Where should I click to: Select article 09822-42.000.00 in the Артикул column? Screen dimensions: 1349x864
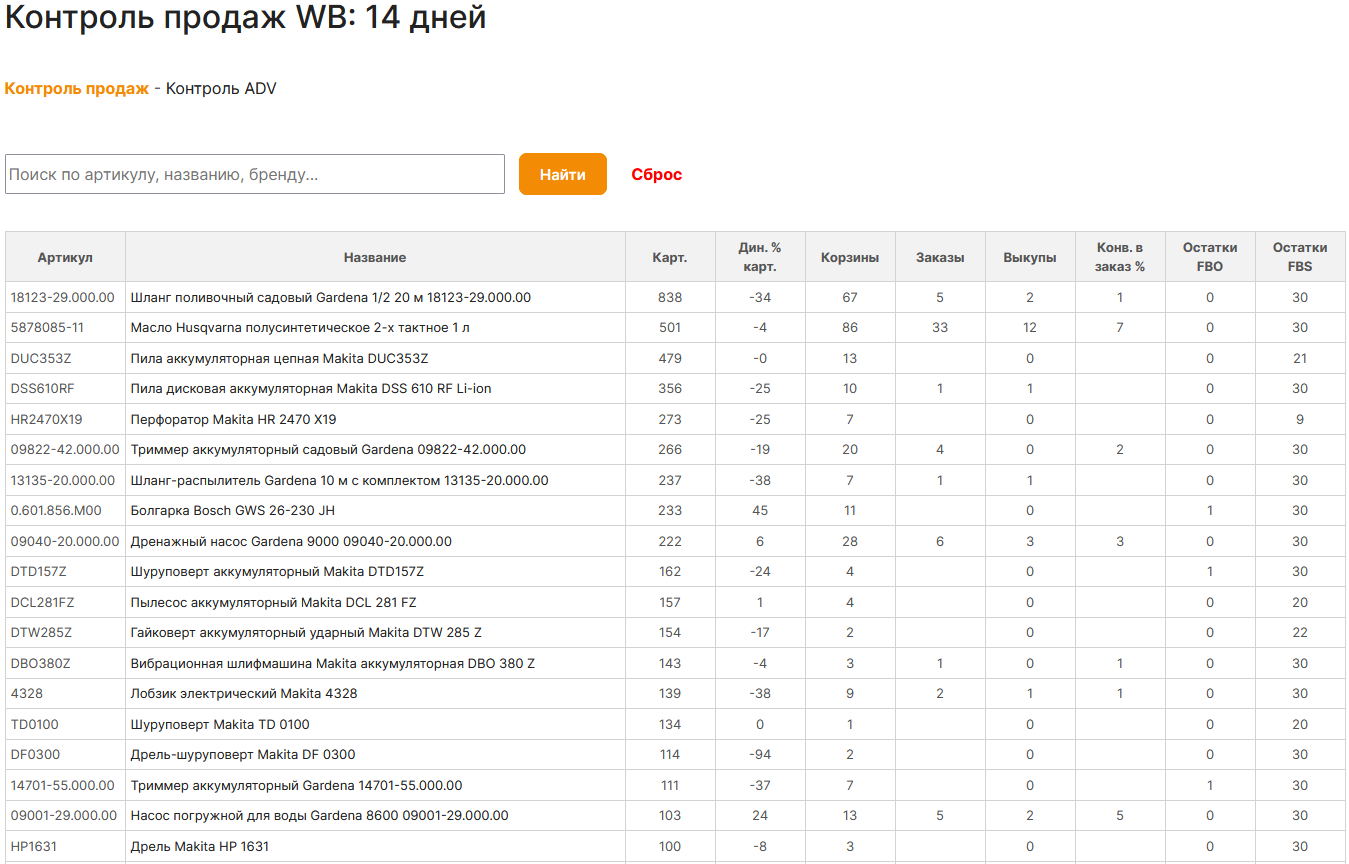click(65, 449)
